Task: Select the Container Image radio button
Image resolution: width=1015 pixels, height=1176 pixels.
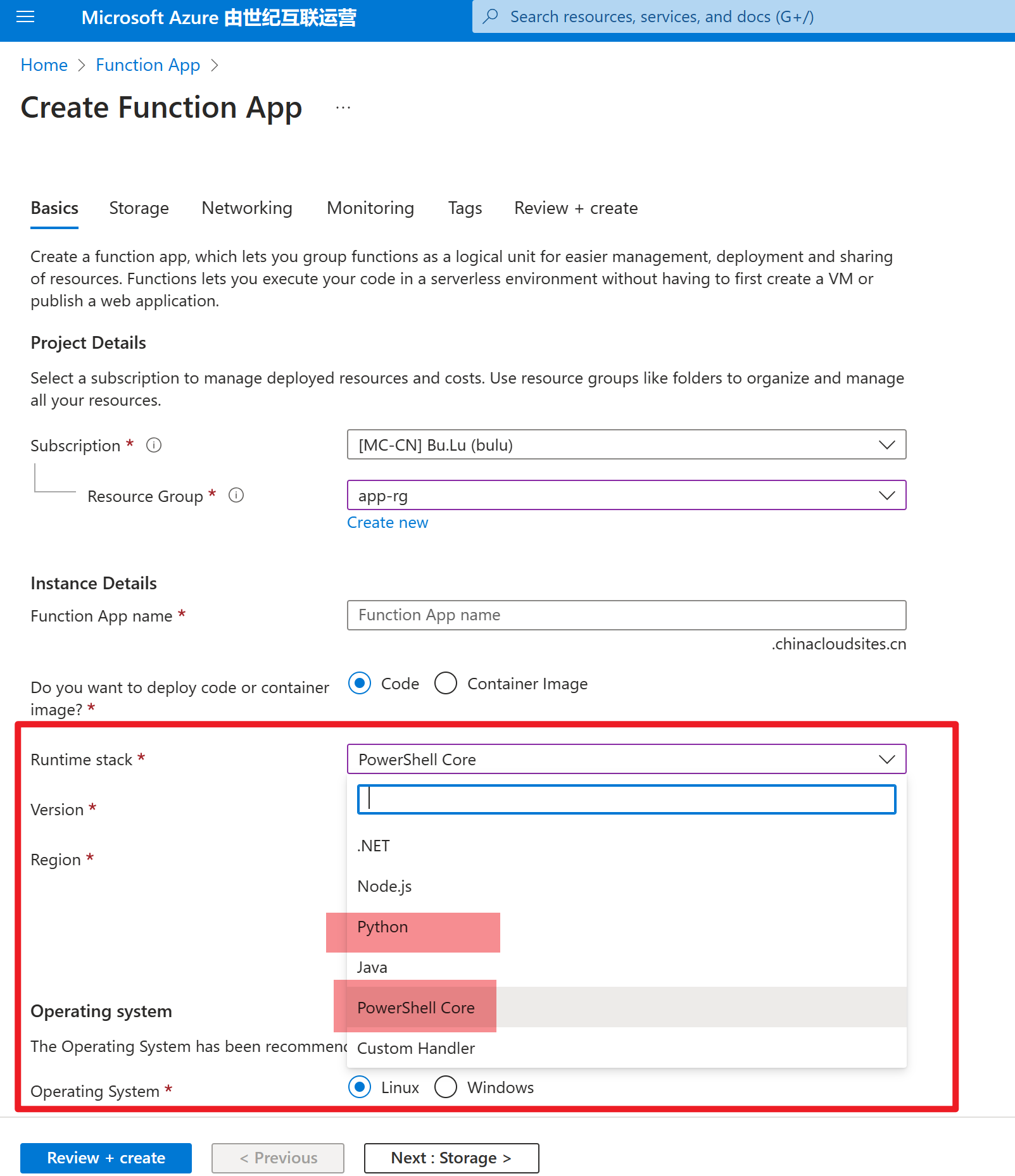Action: (x=446, y=684)
